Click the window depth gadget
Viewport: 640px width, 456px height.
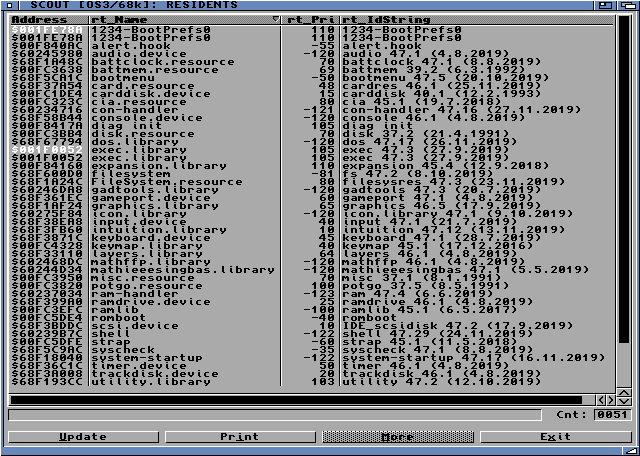tap(626, 5)
